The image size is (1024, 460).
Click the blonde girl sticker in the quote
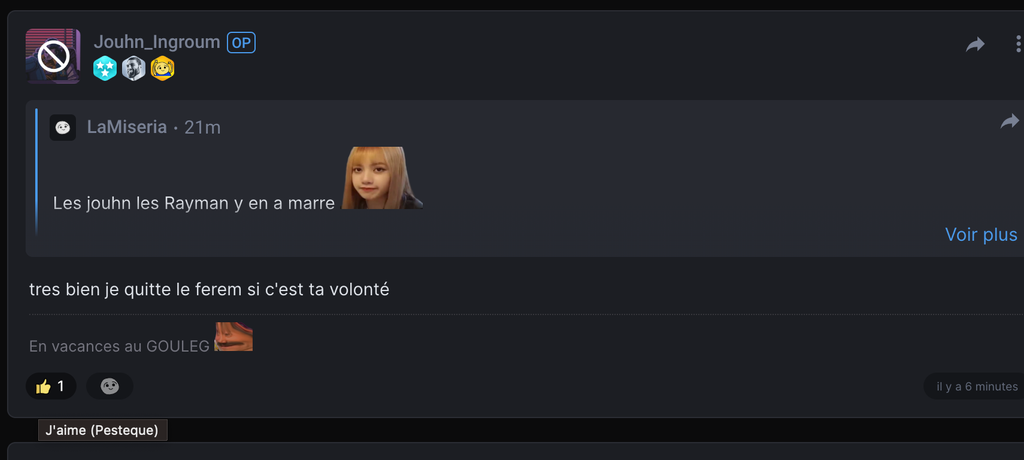pos(380,178)
